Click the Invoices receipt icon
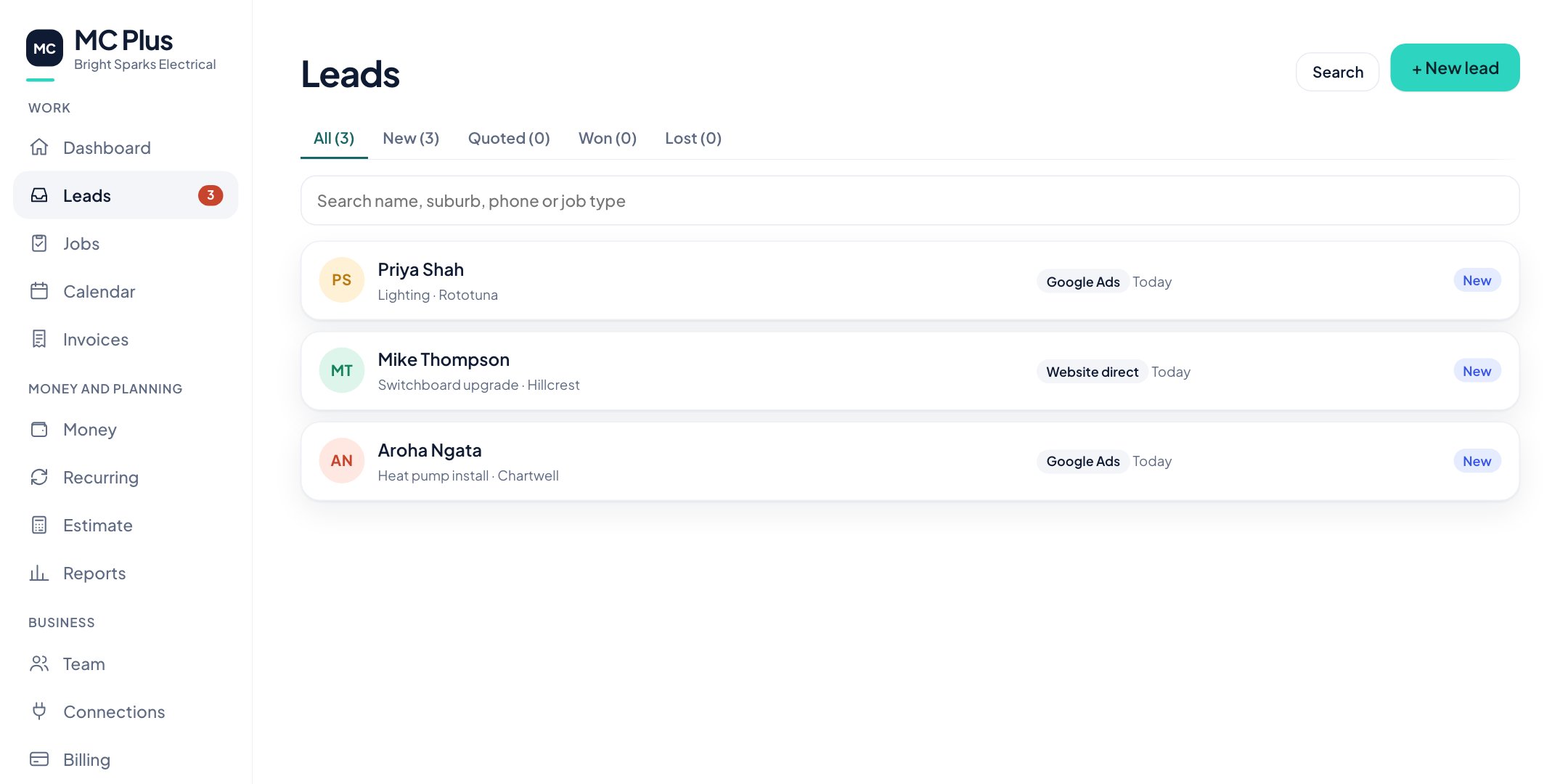Viewport: 1568px width, 784px height. [39, 339]
